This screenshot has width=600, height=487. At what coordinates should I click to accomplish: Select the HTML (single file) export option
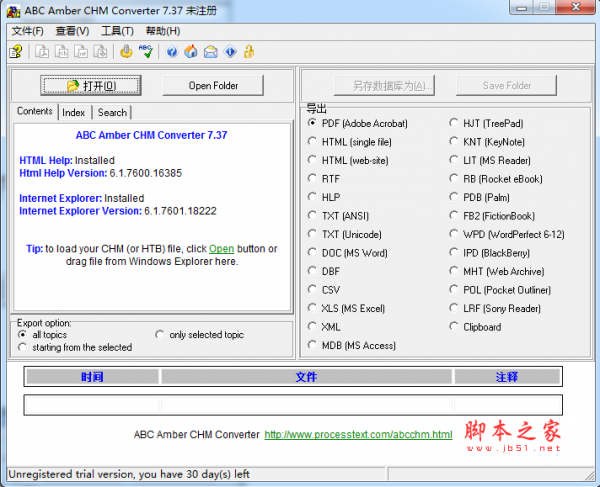click(x=313, y=142)
